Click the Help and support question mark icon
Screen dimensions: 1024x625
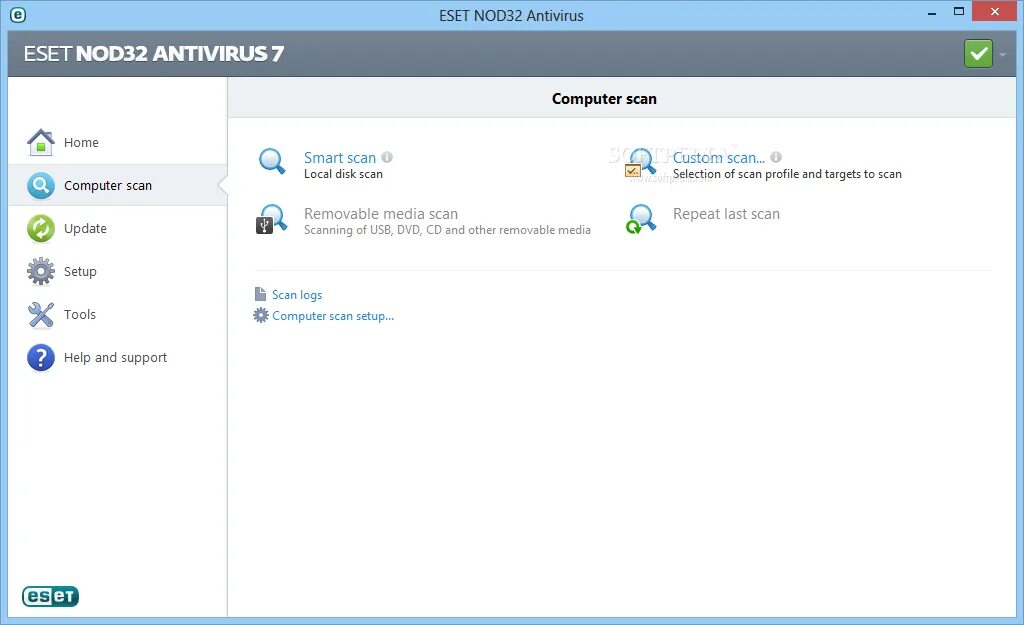pos(40,358)
